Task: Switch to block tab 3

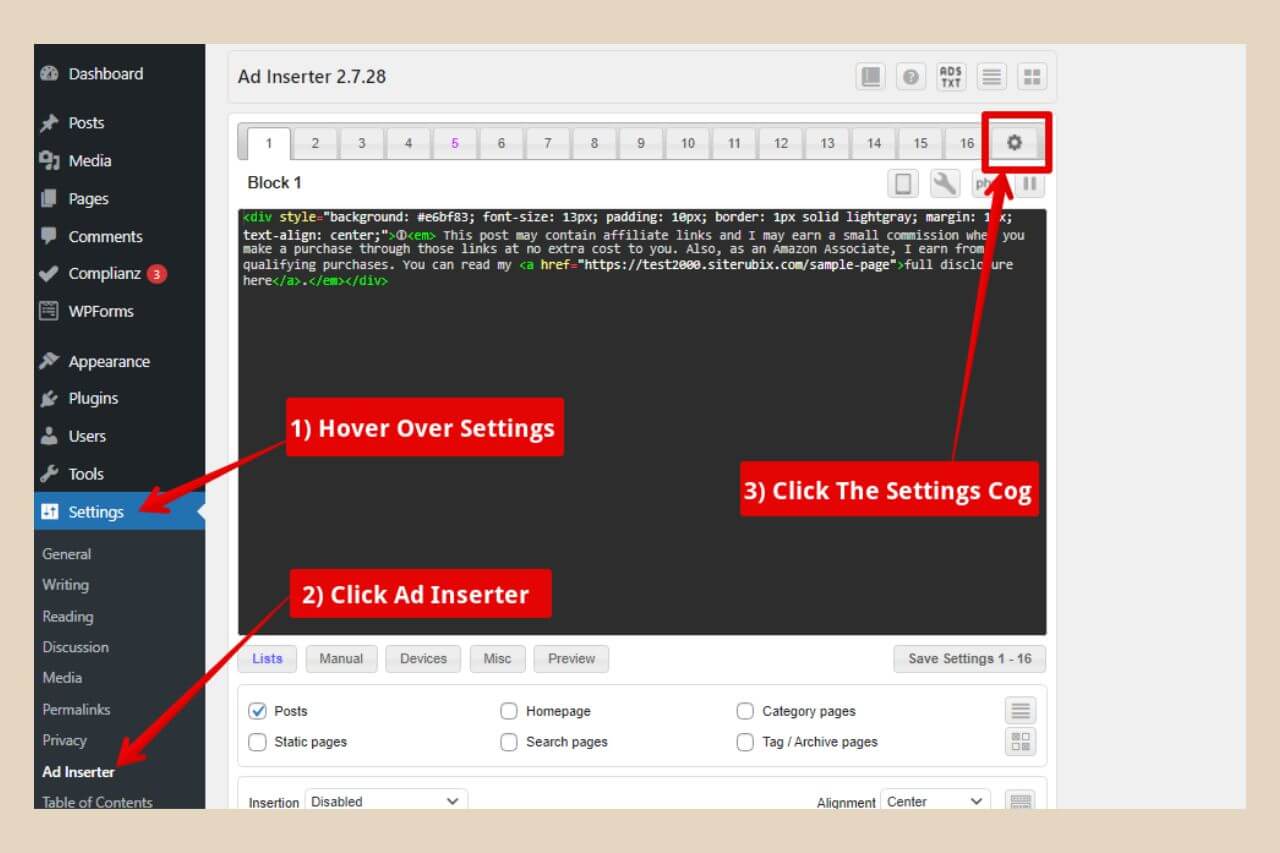Action: tap(362, 143)
